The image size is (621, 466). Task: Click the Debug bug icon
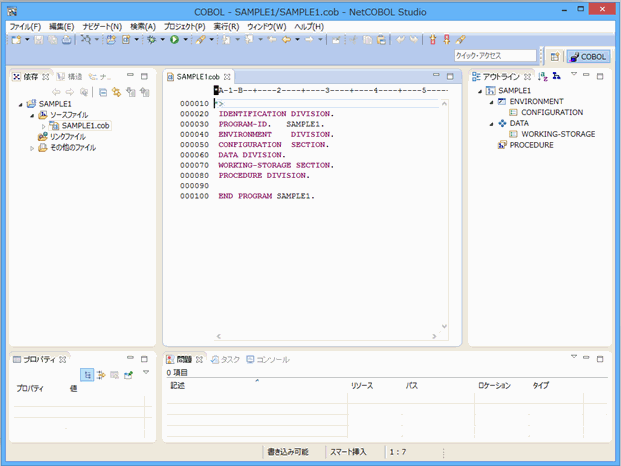[151, 40]
